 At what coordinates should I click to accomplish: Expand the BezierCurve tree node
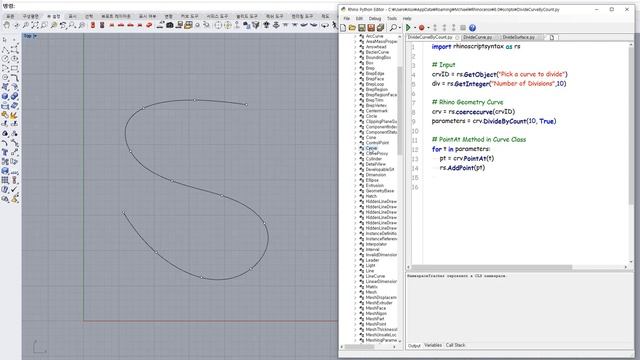(x=355, y=52)
